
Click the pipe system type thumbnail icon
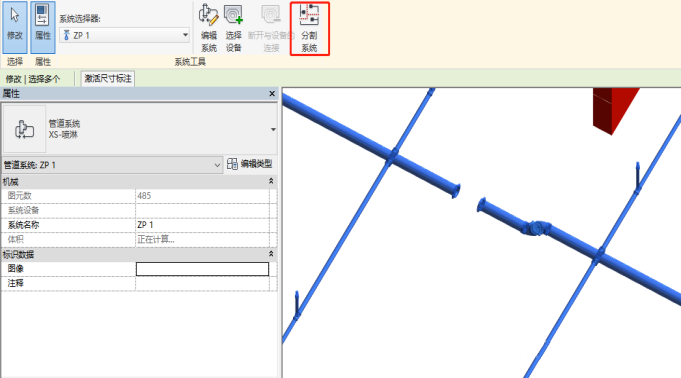point(24,129)
